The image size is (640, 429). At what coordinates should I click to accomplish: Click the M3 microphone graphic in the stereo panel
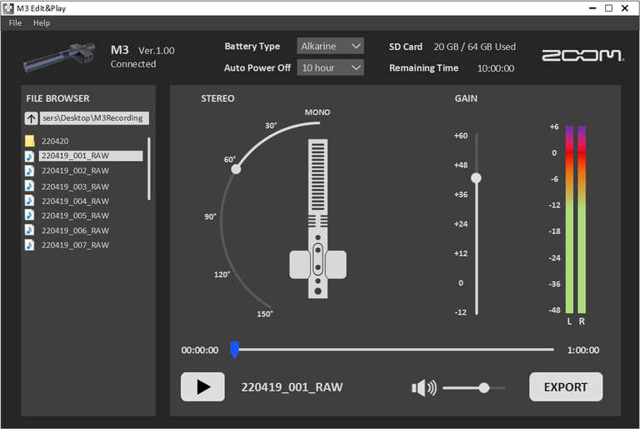(x=318, y=219)
